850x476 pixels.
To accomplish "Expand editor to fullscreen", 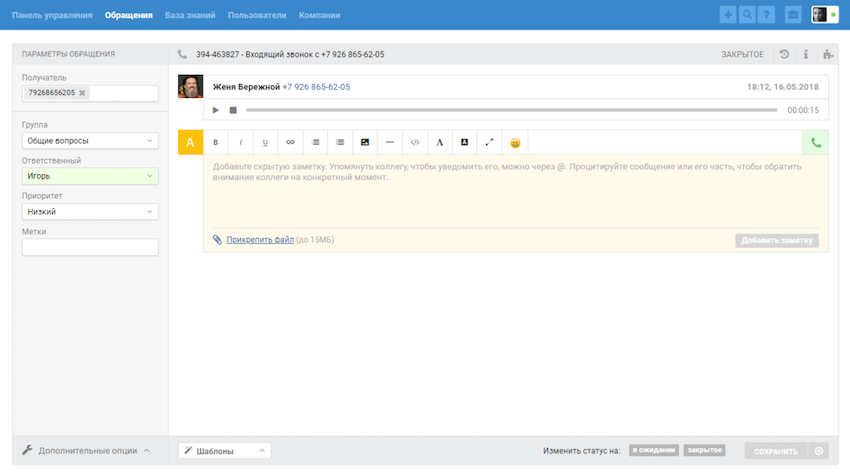I will [490, 143].
